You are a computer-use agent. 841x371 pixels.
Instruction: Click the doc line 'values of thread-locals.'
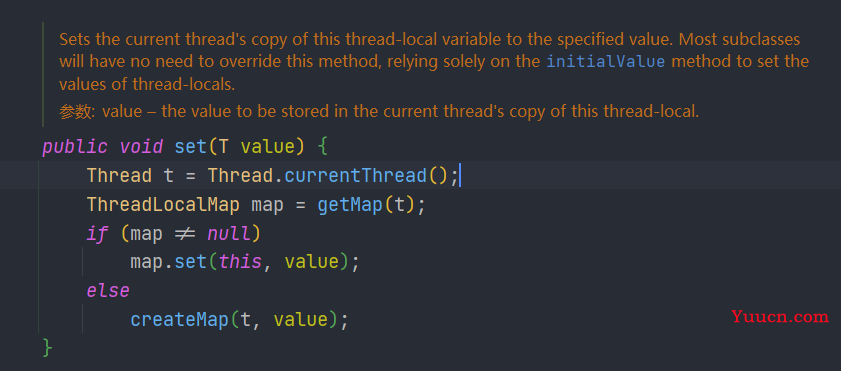147,84
